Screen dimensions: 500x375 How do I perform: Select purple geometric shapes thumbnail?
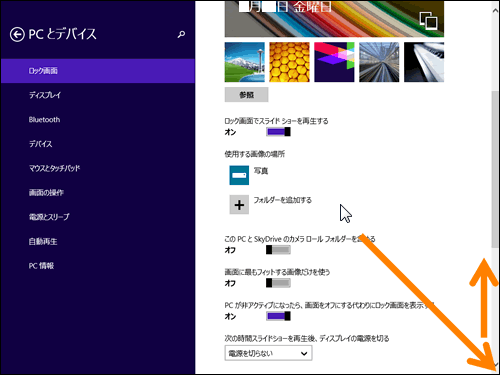click(x=334, y=62)
